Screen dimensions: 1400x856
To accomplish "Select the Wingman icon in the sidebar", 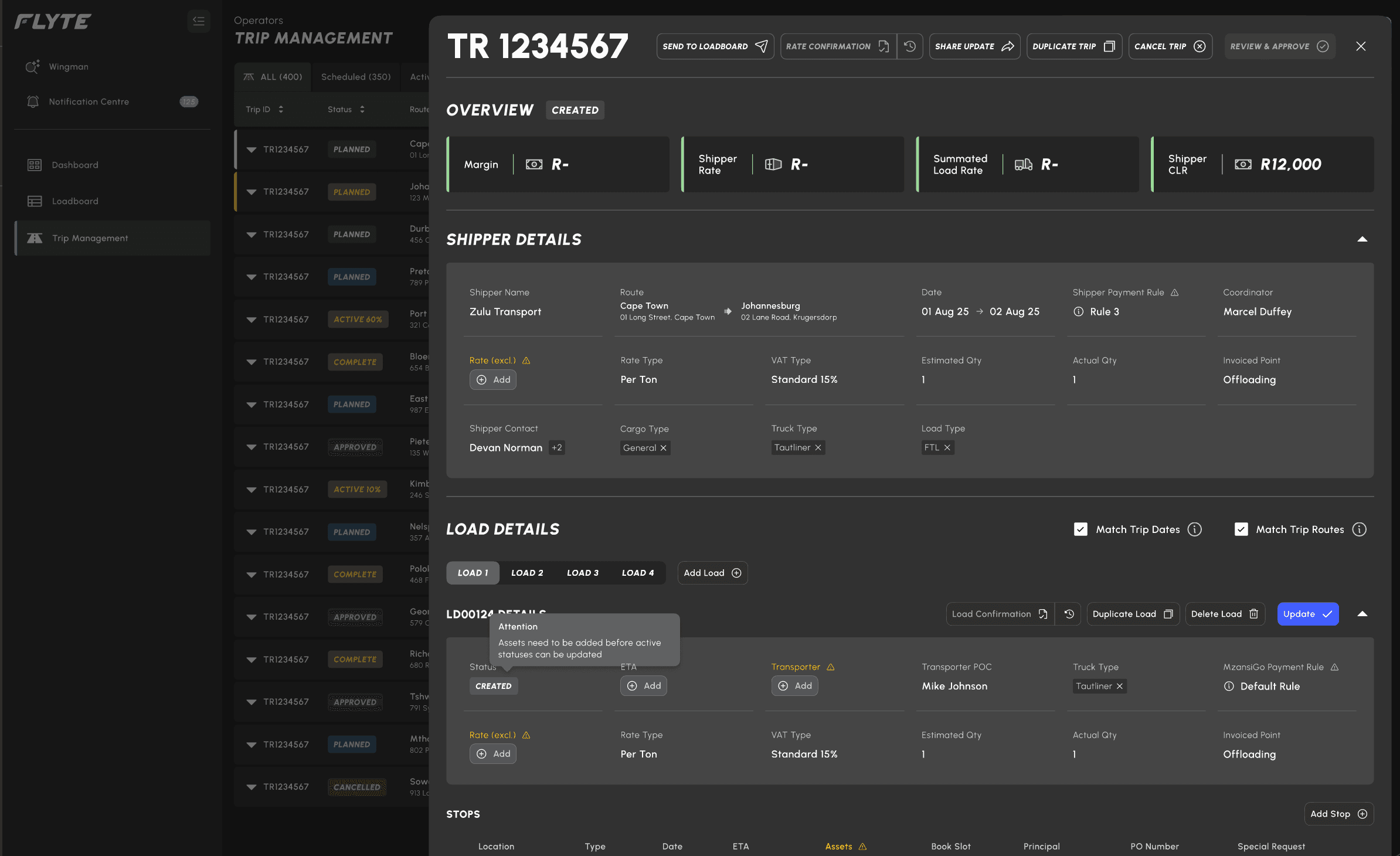I will (x=33, y=66).
